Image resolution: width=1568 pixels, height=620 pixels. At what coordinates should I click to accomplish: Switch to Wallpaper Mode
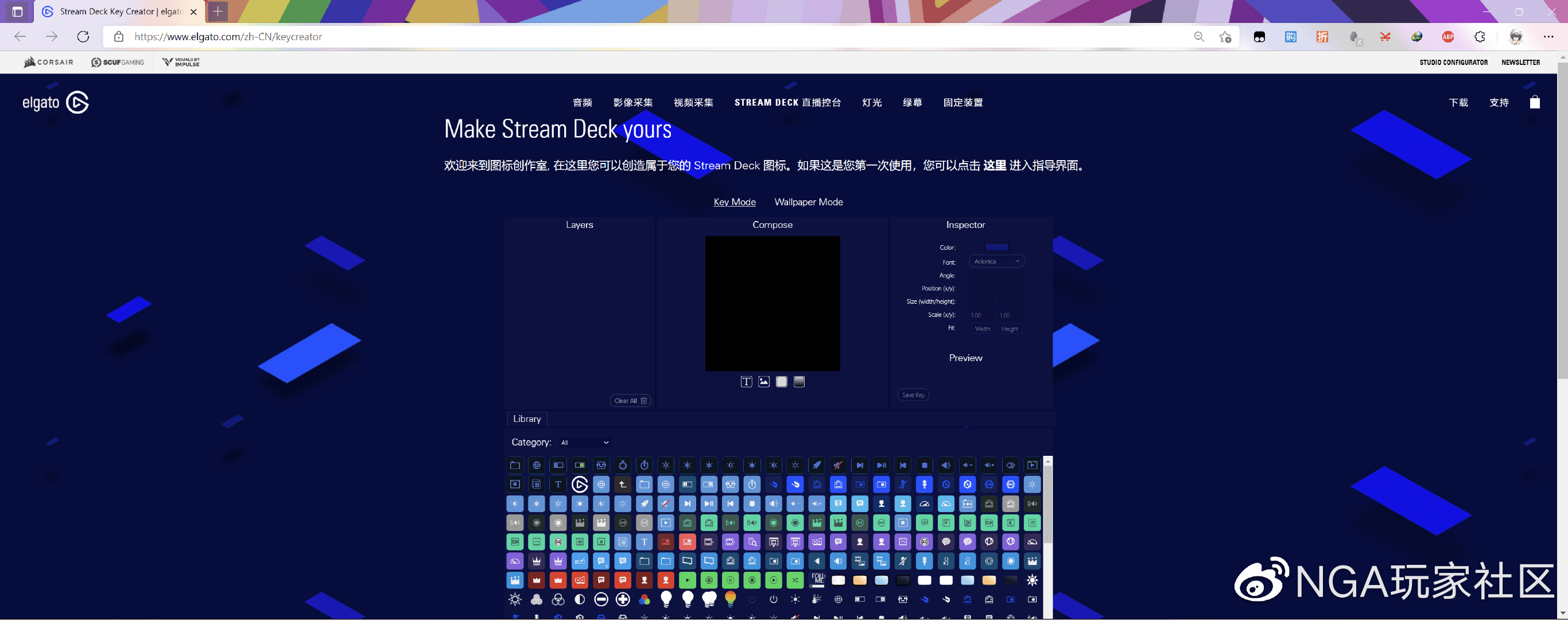(808, 202)
